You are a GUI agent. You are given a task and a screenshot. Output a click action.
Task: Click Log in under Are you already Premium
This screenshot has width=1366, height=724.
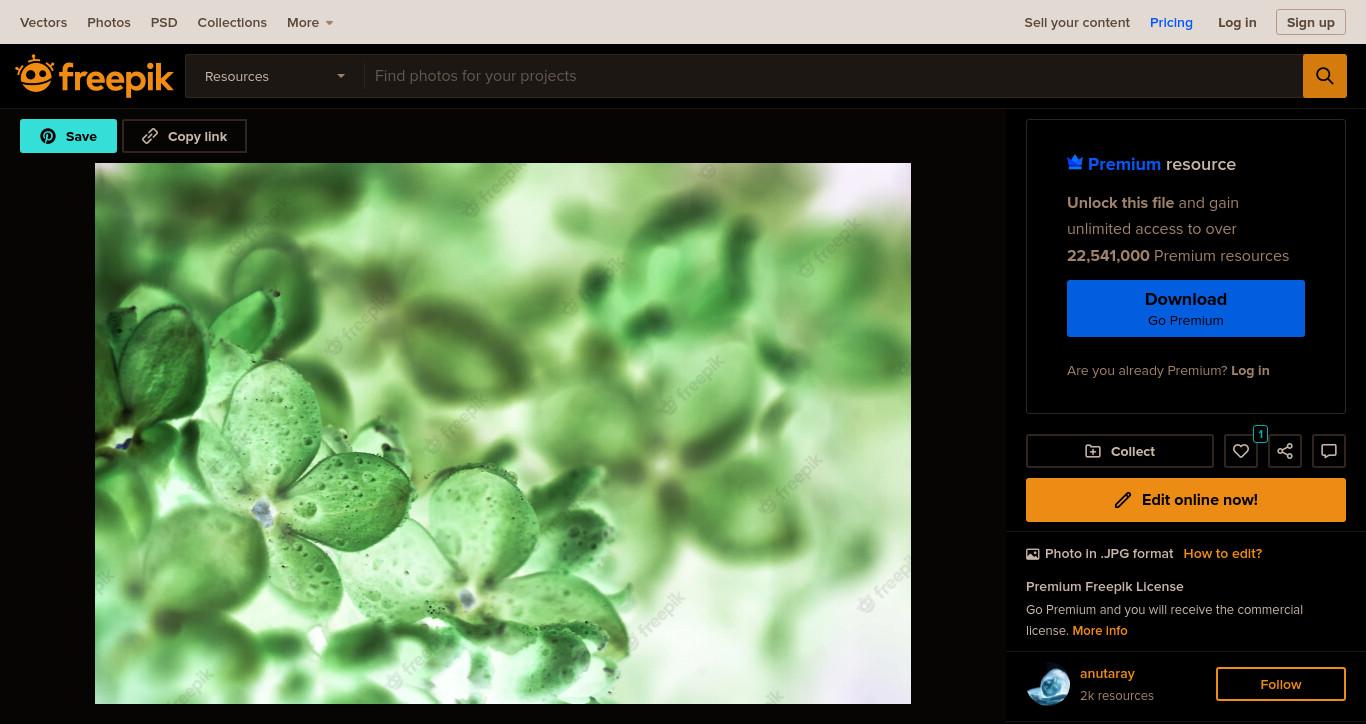(x=1250, y=370)
